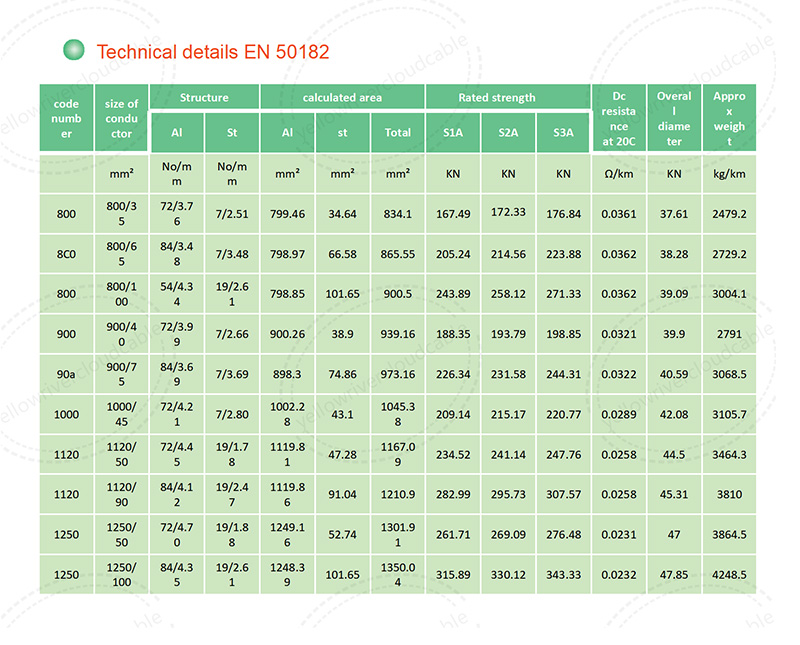Click the 'S2A' sub-header

(x=508, y=133)
